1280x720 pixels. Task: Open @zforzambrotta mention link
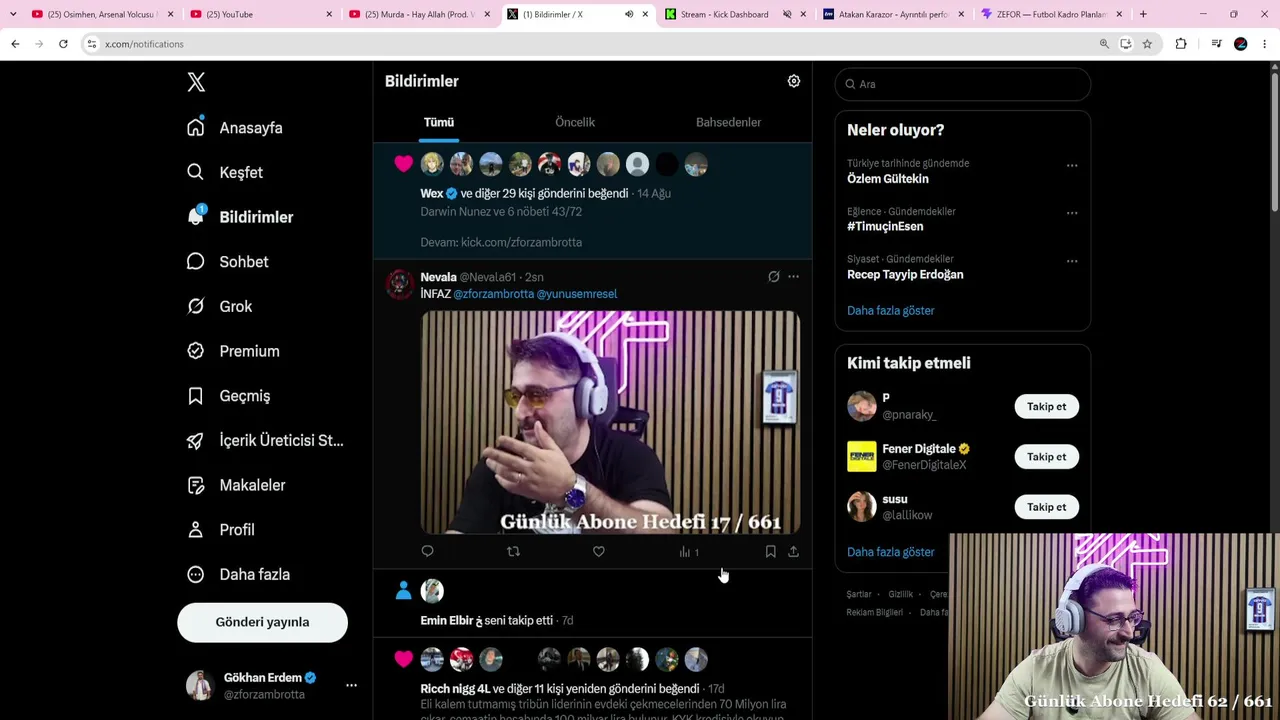click(x=494, y=294)
